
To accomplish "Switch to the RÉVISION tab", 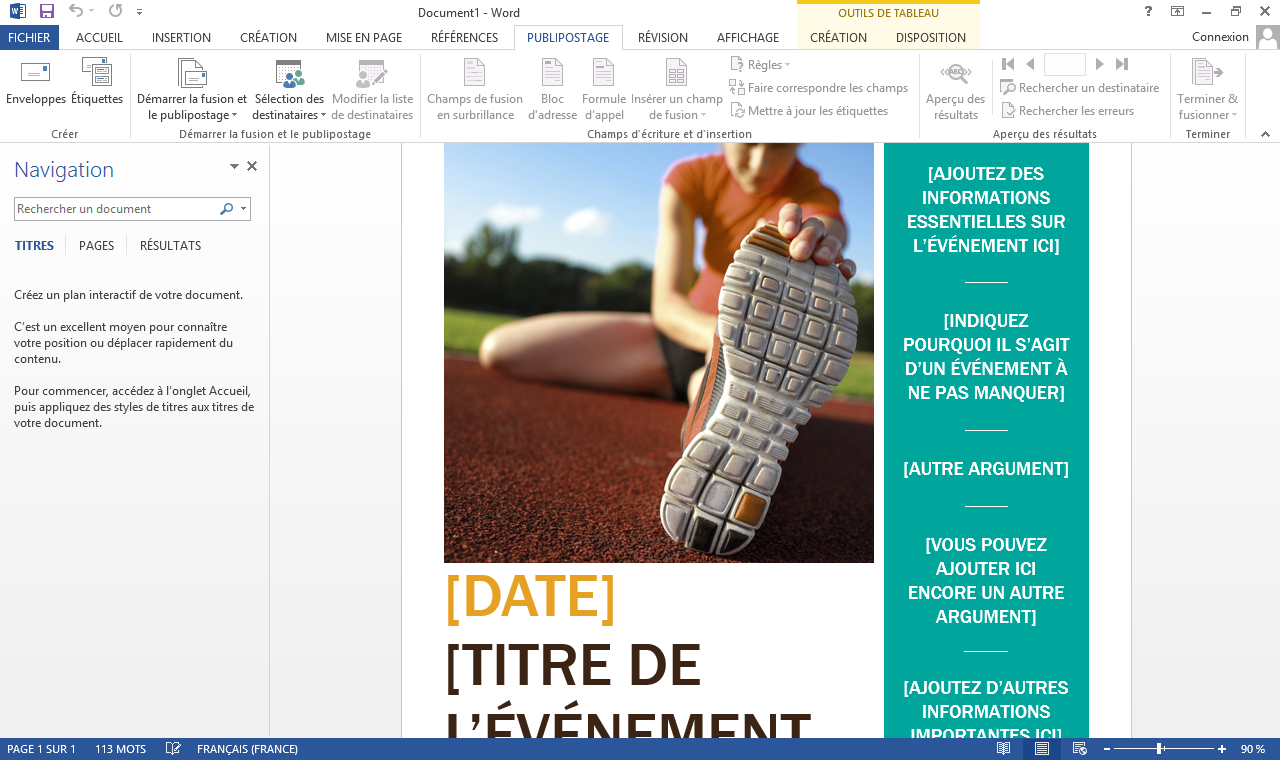I will pos(663,38).
